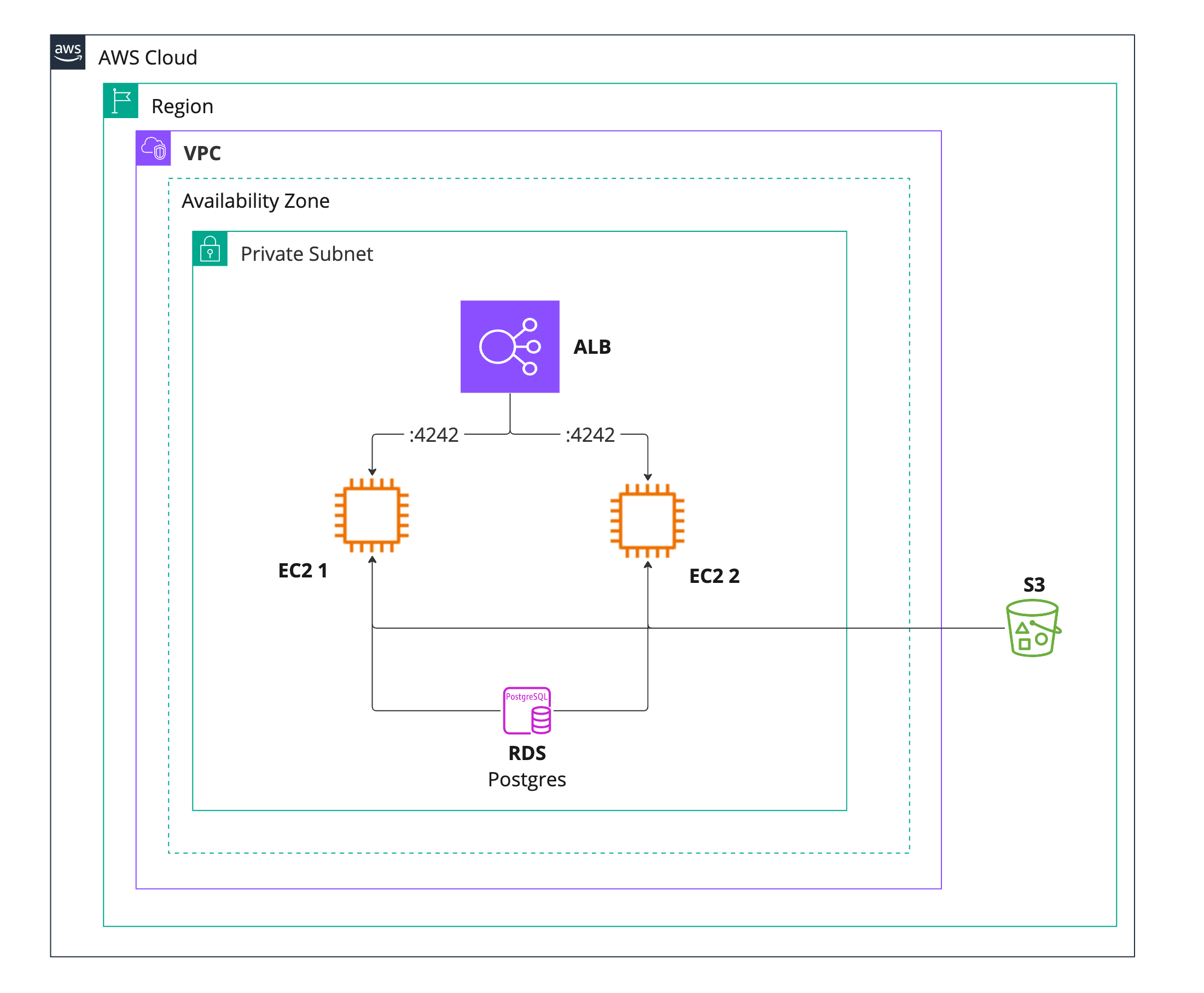Click the :4242 label toward EC2 1
This screenshot has width=1204, height=993.
[x=434, y=435]
